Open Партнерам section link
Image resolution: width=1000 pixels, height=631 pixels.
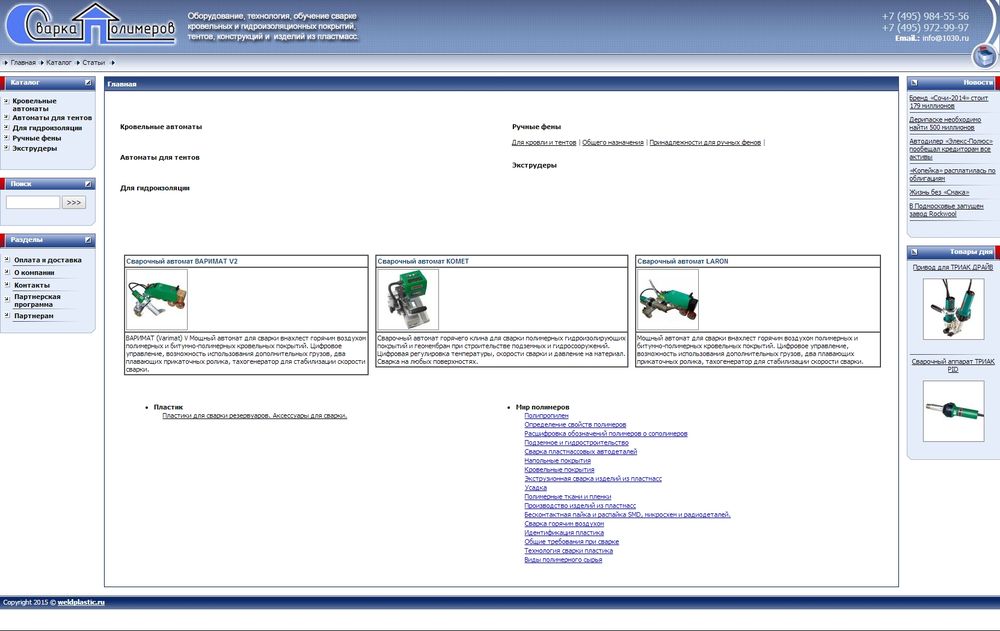[34, 316]
